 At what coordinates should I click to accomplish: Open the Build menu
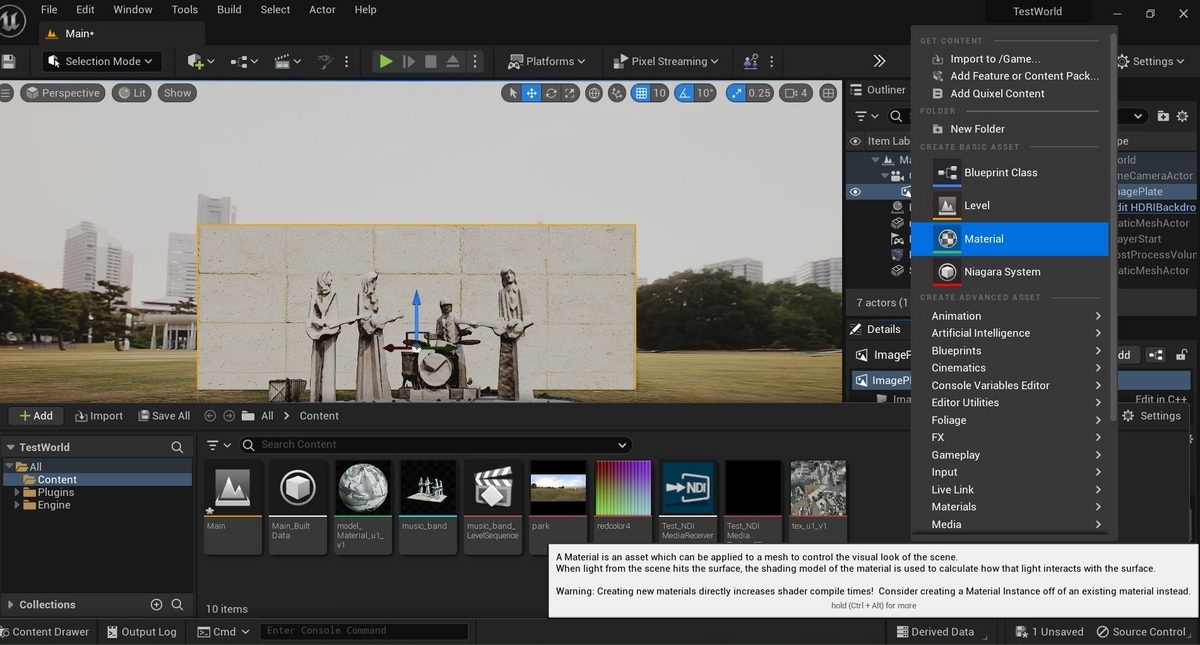click(229, 10)
